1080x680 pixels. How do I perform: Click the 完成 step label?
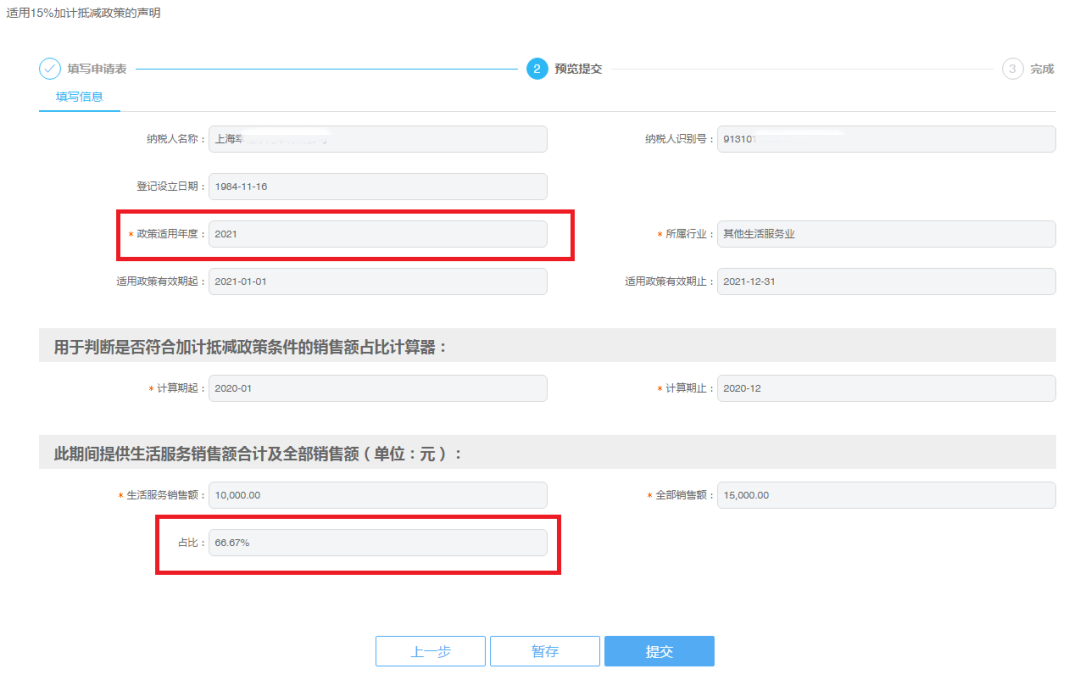click(x=1042, y=69)
